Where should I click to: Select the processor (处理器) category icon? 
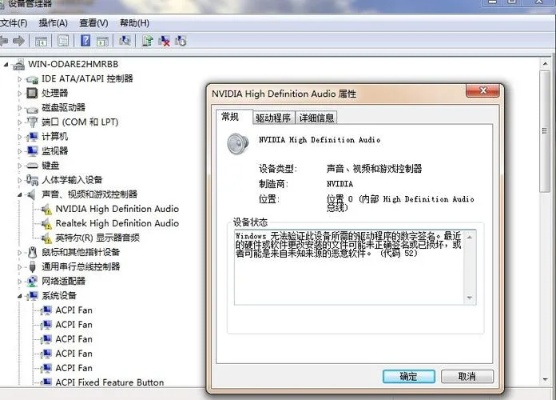(32, 93)
